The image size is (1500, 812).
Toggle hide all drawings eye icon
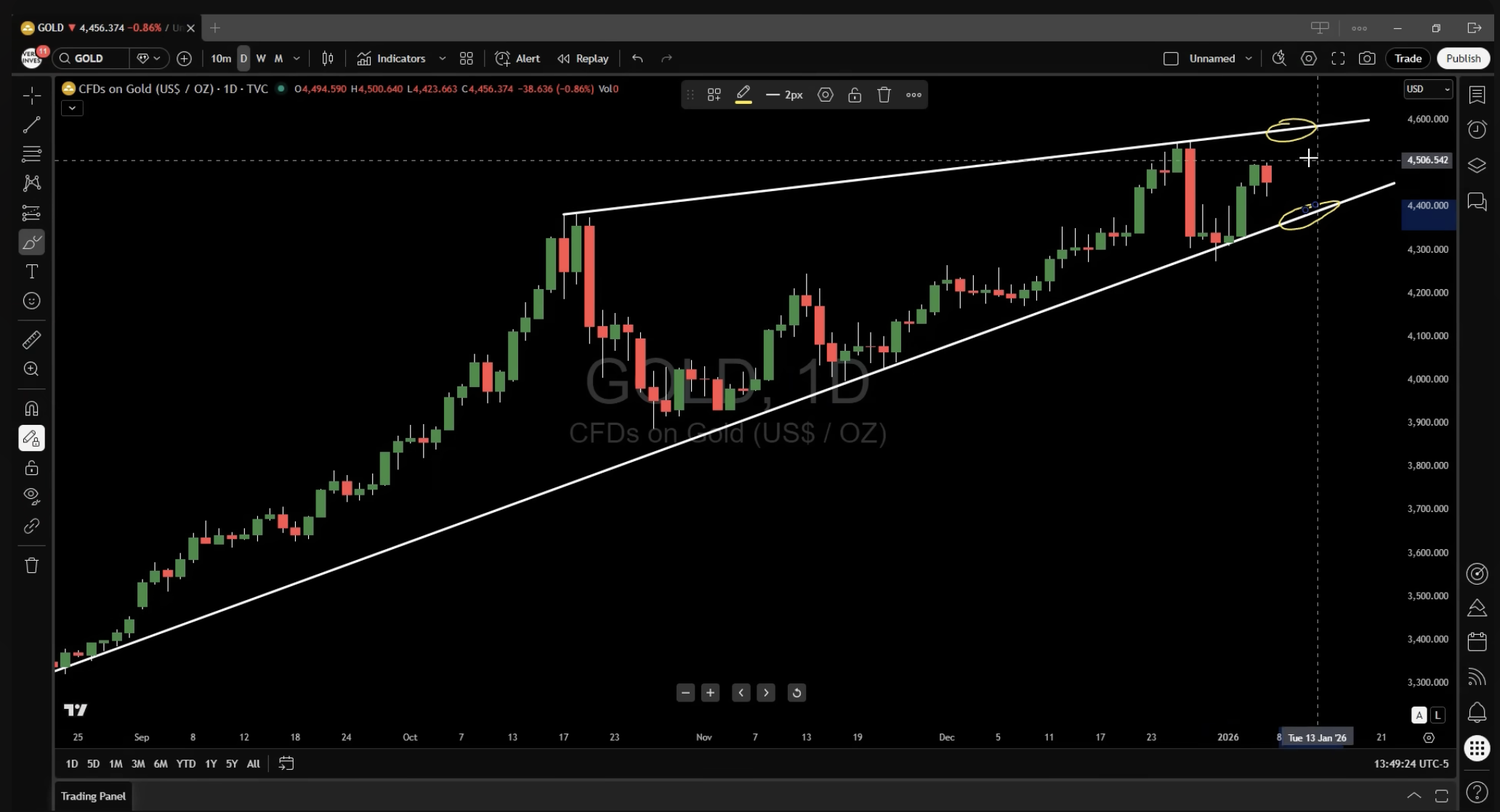tap(31, 496)
